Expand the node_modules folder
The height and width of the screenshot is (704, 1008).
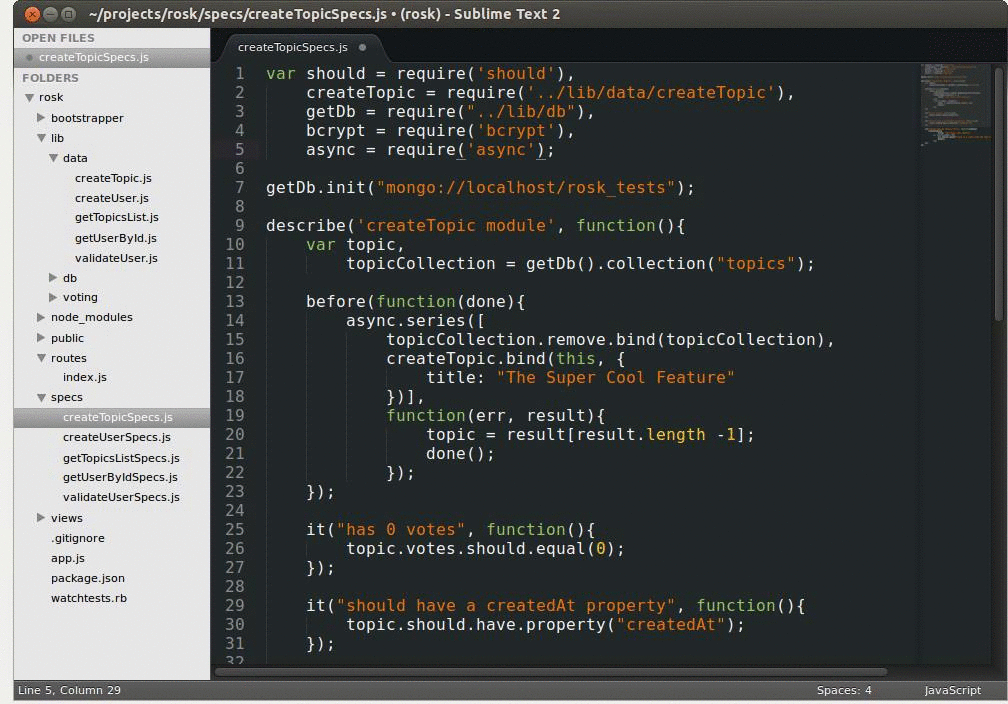[x=41, y=317]
